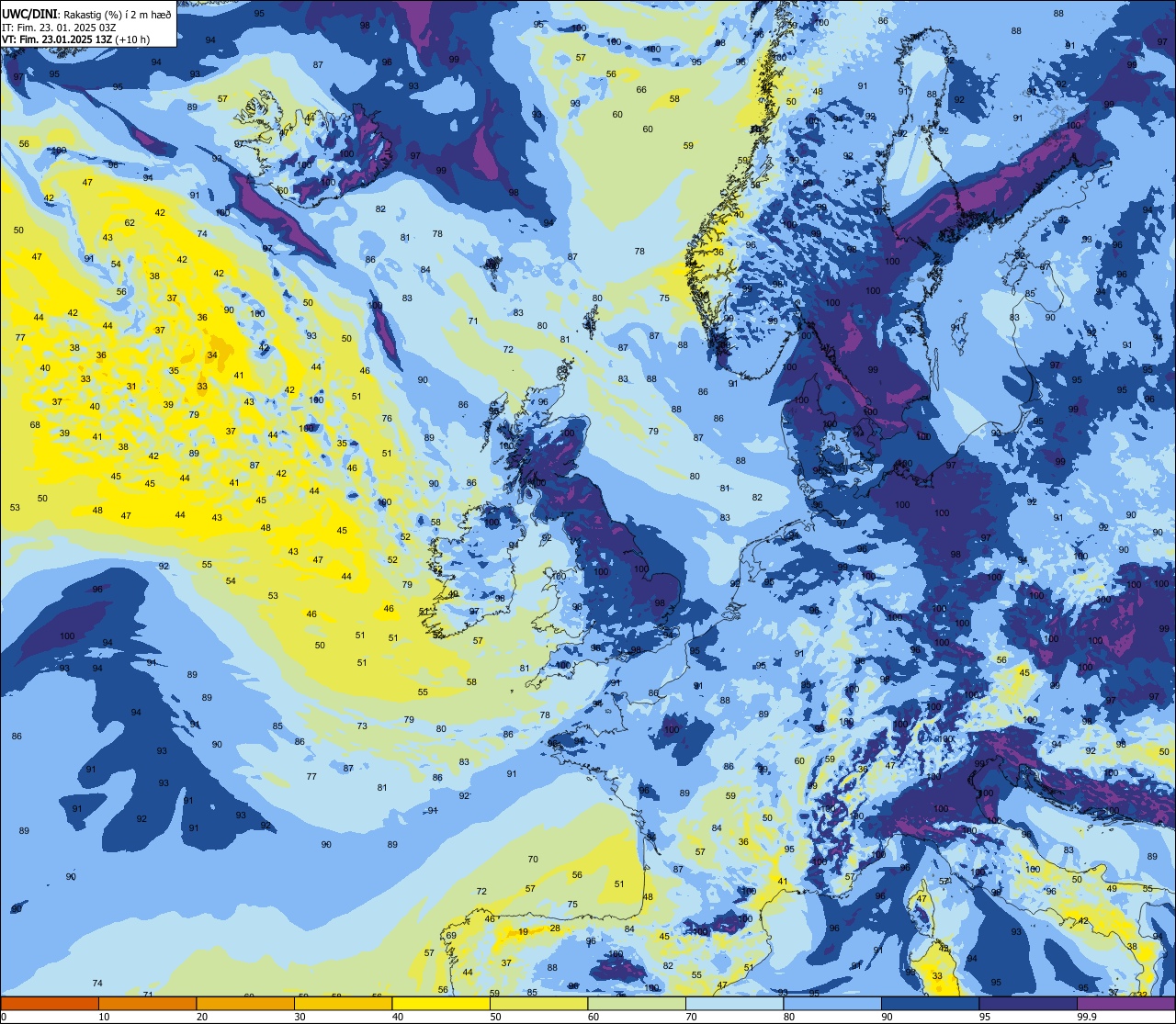The width and height of the screenshot is (1176, 1024).
Task: Select the legend segment between 30 and 40
Action: click(343, 1003)
